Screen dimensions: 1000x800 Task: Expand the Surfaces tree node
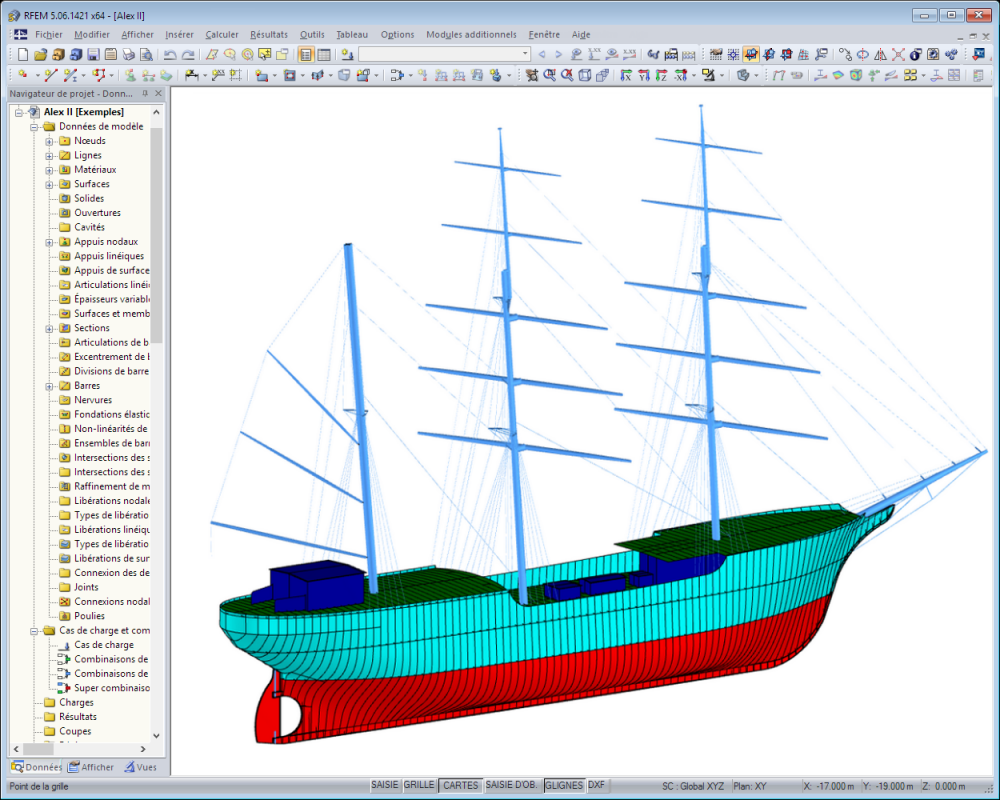tap(49, 184)
